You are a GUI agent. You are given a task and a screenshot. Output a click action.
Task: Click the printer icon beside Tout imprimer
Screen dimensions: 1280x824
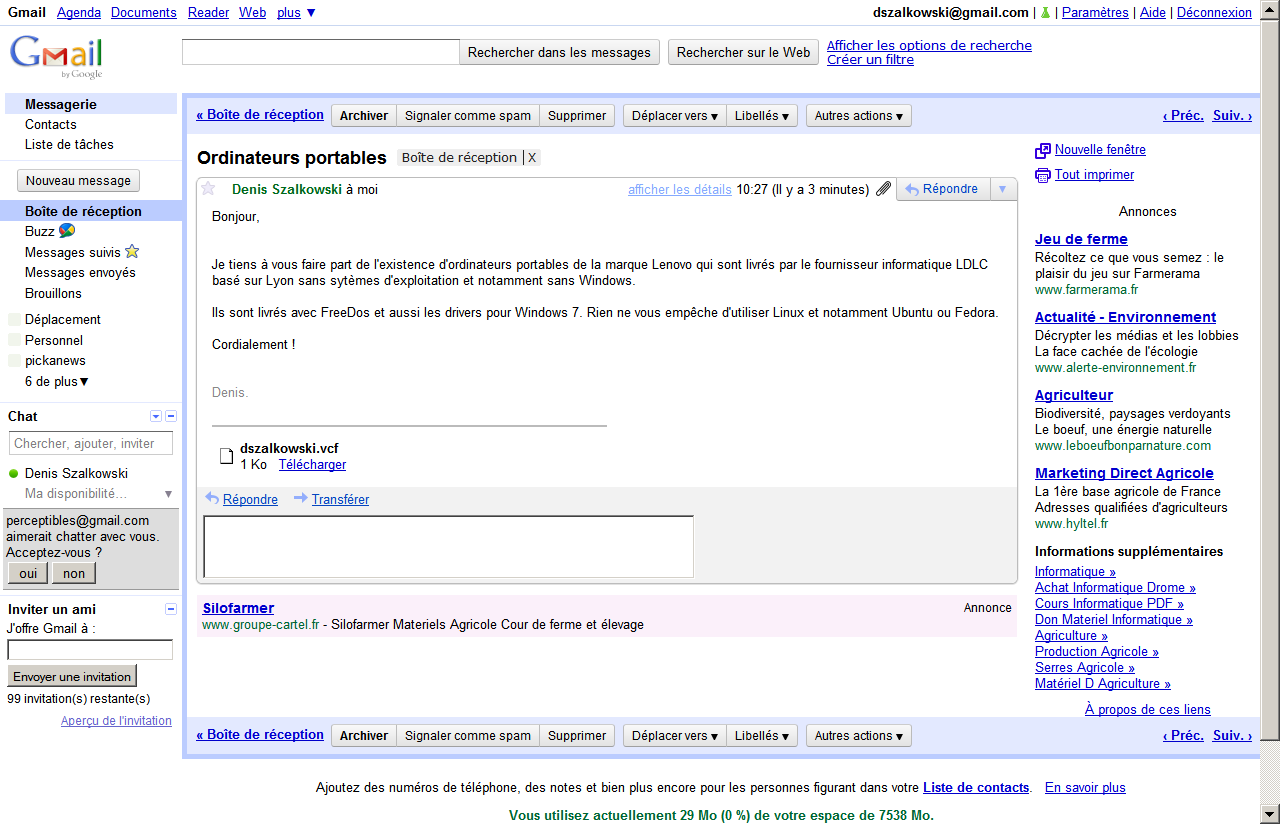pyautogui.click(x=1043, y=175)
